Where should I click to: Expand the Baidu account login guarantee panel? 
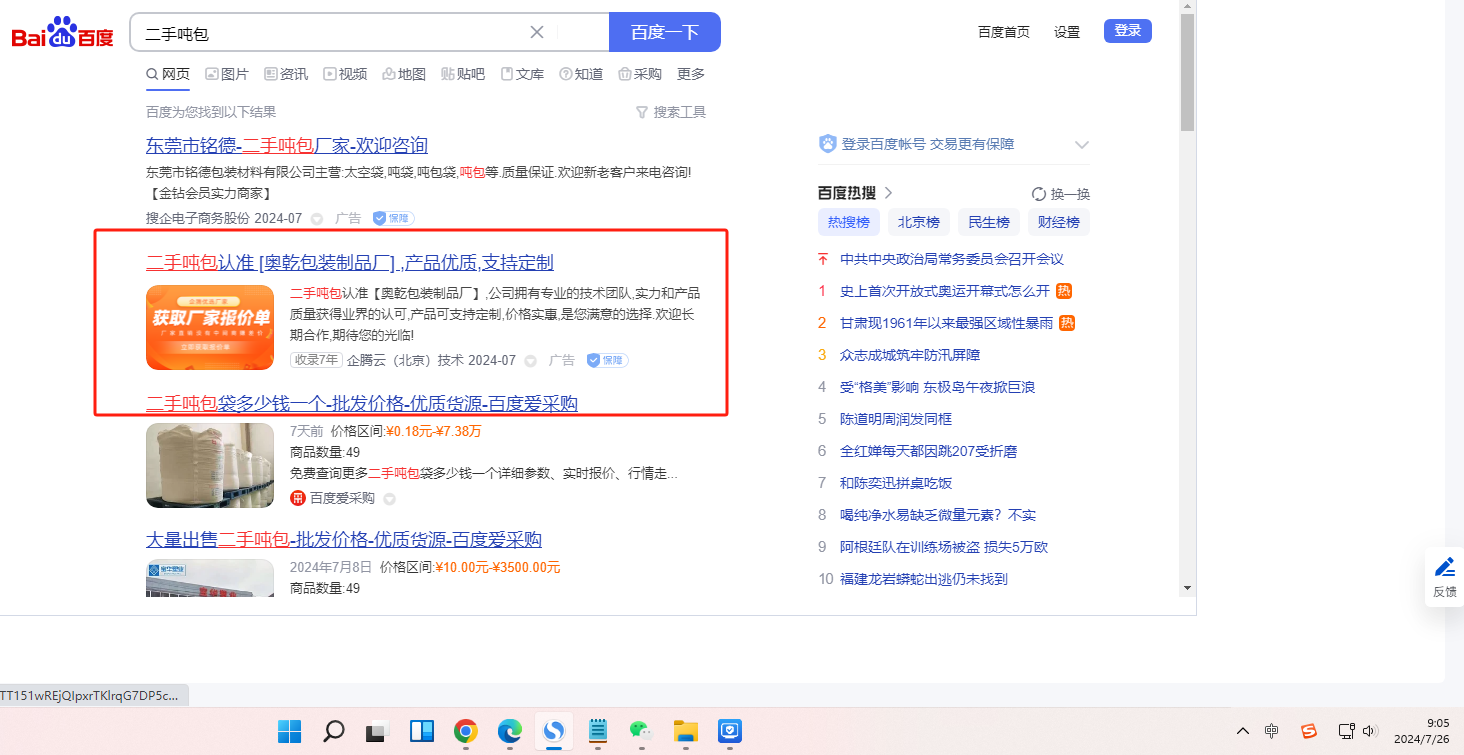[x=1081, y=145]
